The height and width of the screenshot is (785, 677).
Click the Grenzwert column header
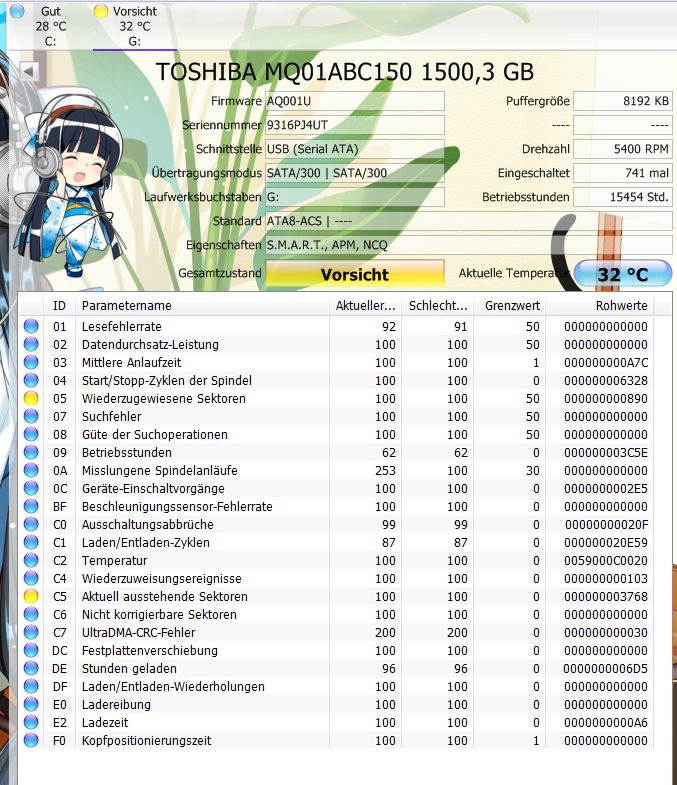510,305
